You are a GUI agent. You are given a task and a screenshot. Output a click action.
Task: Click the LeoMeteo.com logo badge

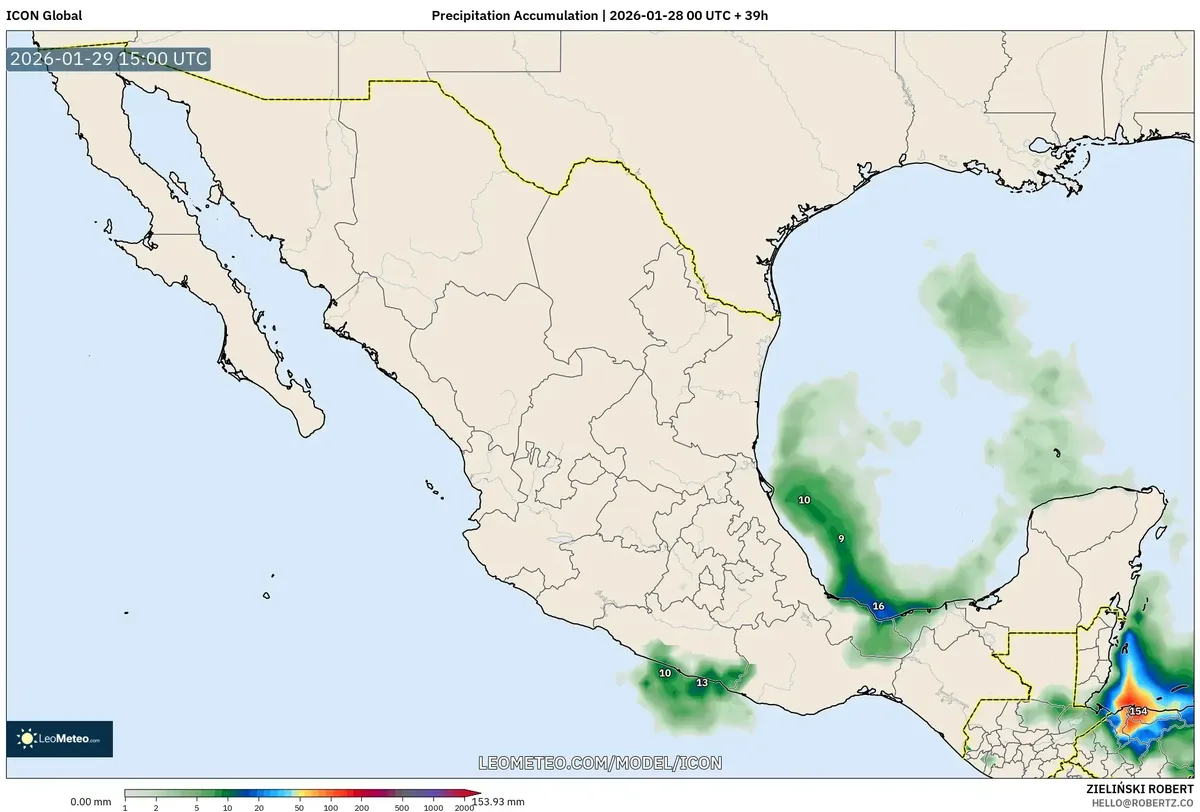click(x=58, y=739)
